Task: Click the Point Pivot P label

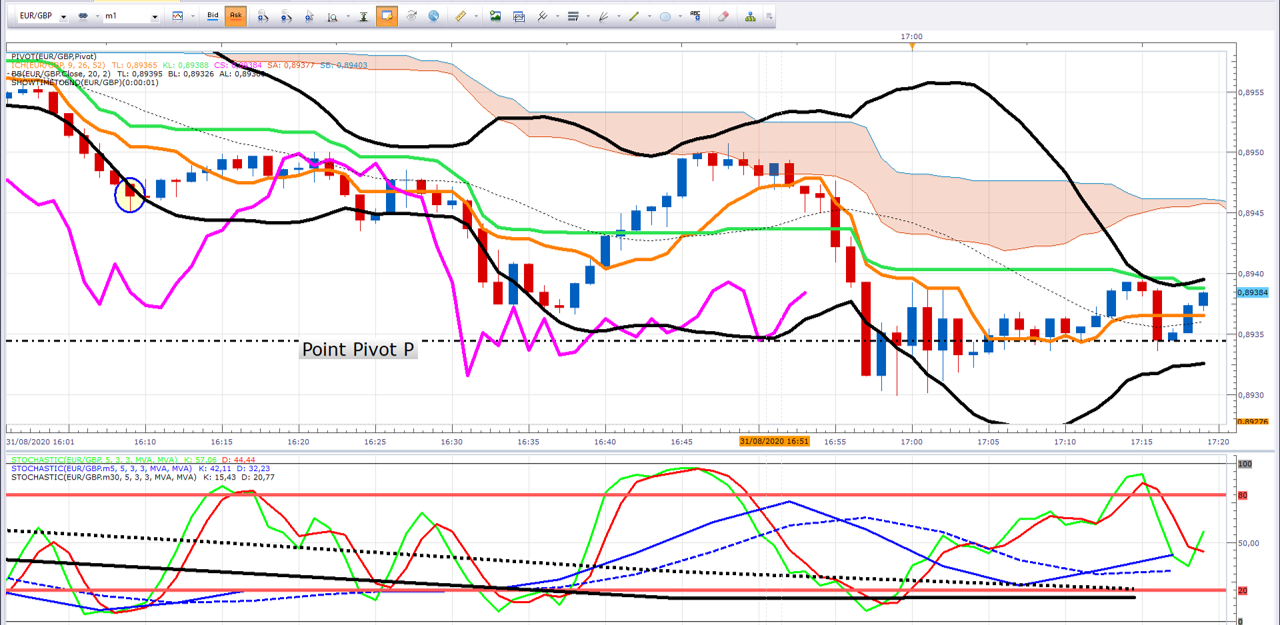Action: tap(358, 349)
